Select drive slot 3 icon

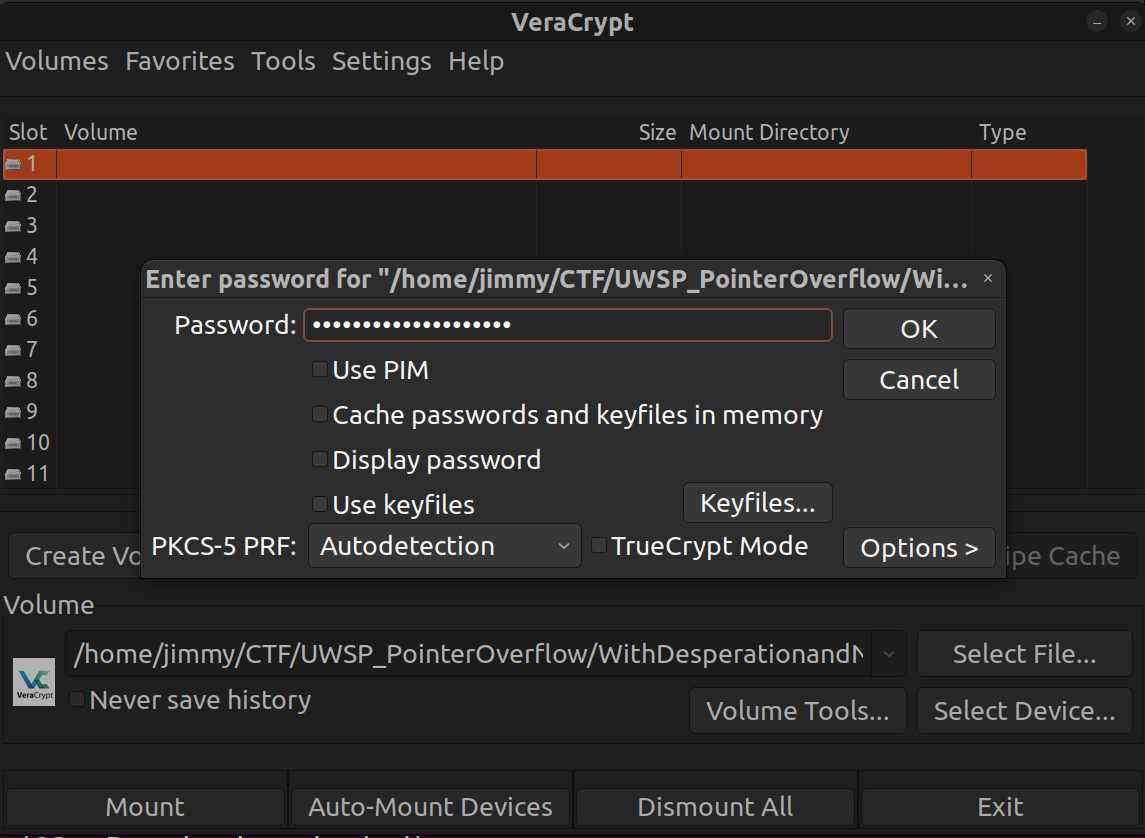[13, 226]
